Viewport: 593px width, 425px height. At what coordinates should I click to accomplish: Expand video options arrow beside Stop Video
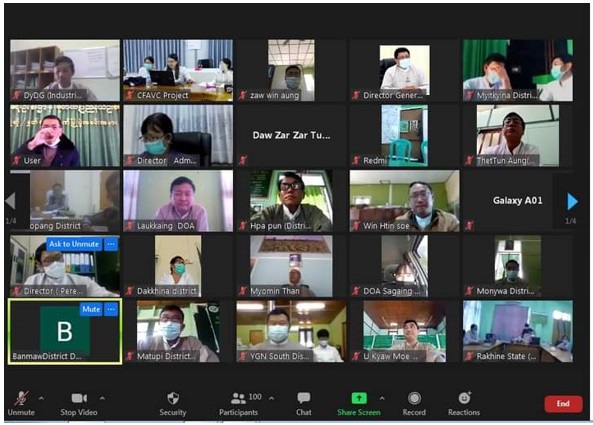[x=102, y=399]
